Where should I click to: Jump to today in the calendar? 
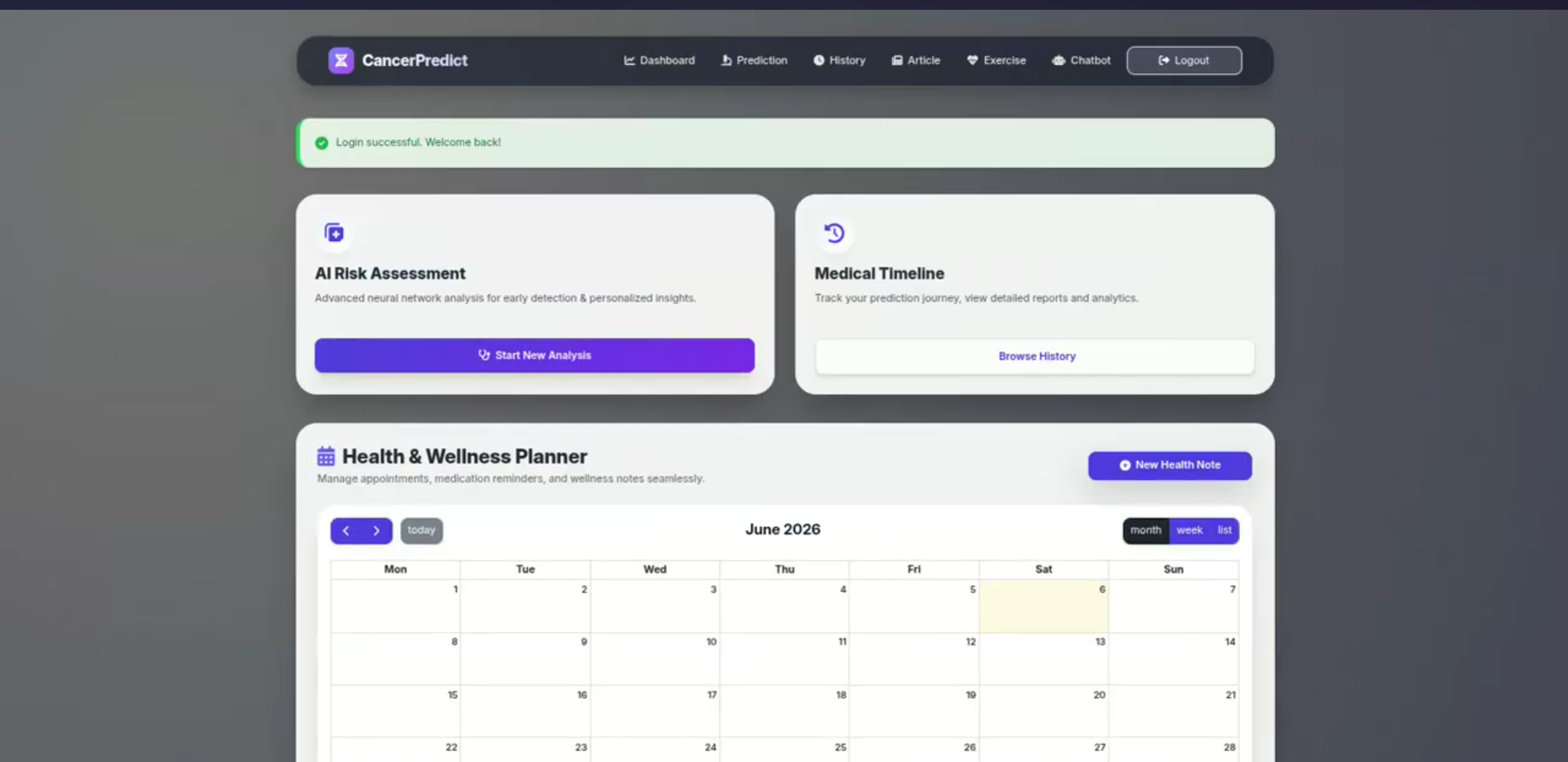[421, 531]
